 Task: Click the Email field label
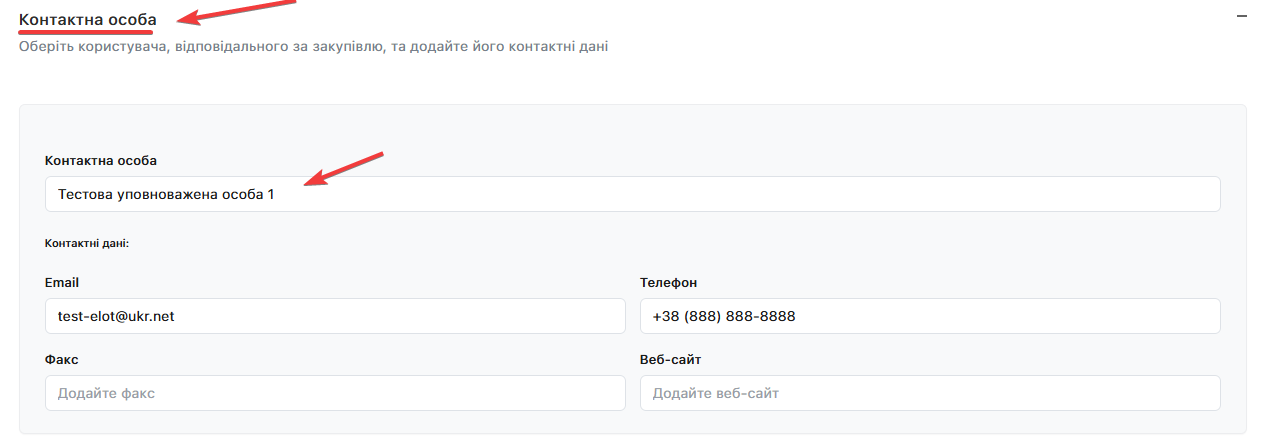pyautogui.click(x=62, y=283)
